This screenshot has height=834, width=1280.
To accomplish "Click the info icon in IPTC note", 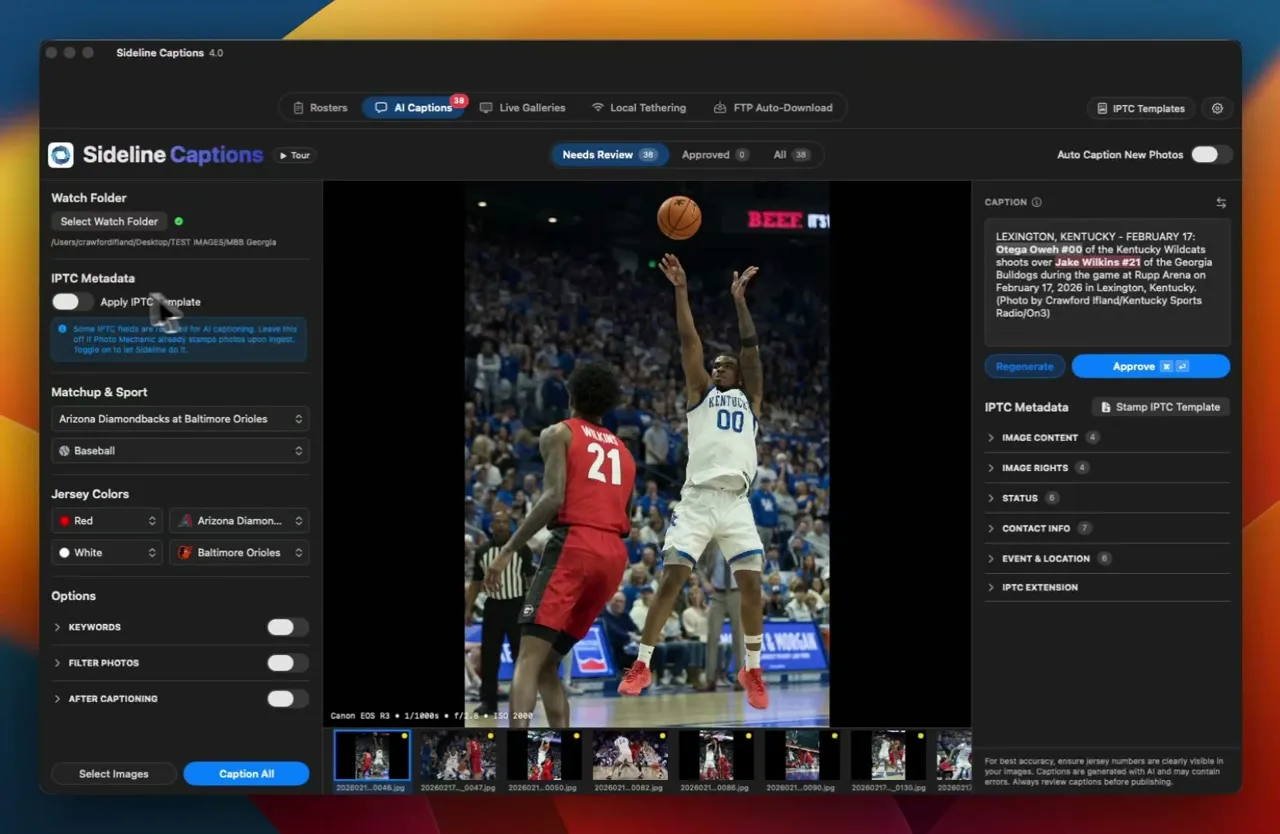I will (63, 329).
